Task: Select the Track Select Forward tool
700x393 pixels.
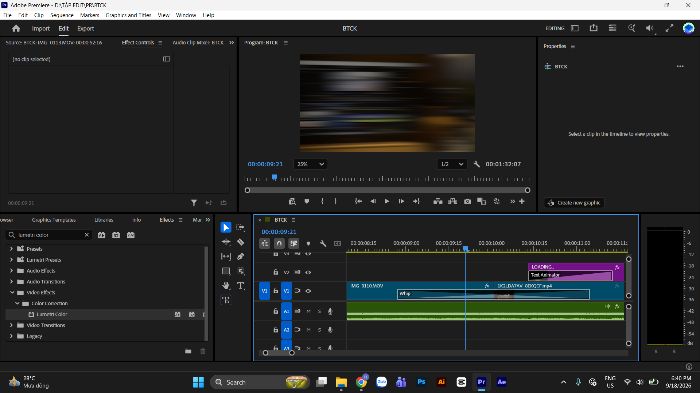Action: click(x=240, y=227)
